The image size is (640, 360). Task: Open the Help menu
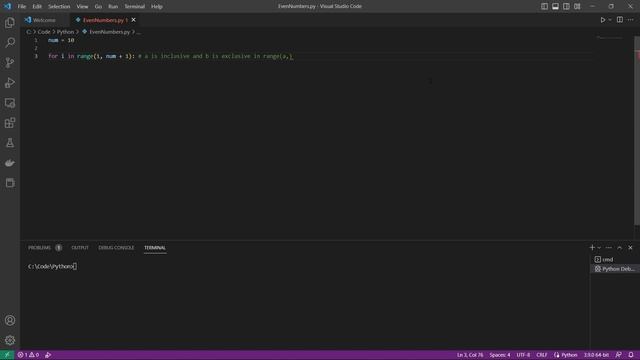pos(157,7)
